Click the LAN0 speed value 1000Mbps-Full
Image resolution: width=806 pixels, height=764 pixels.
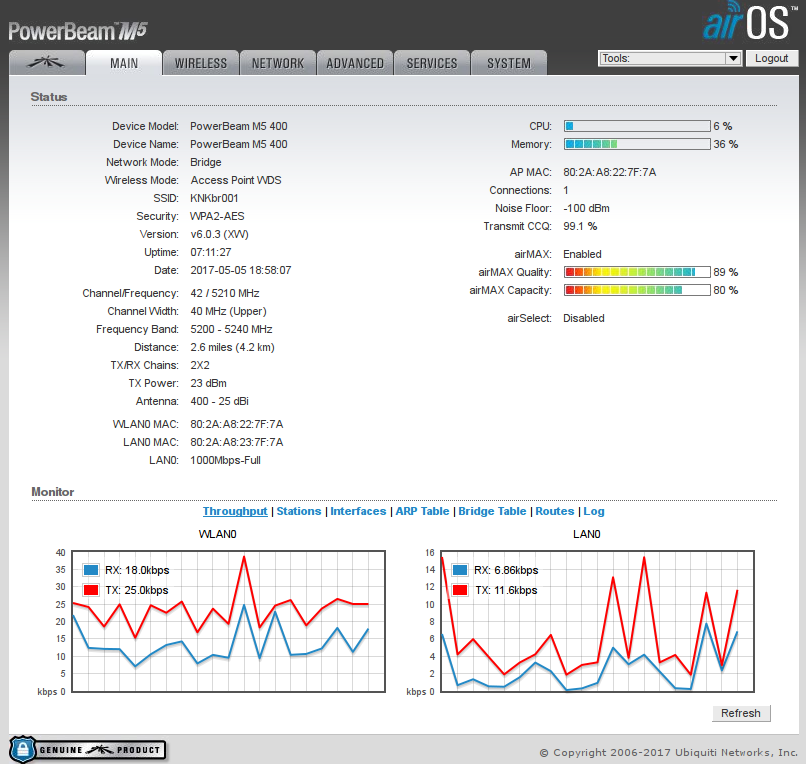pos(225,460)
